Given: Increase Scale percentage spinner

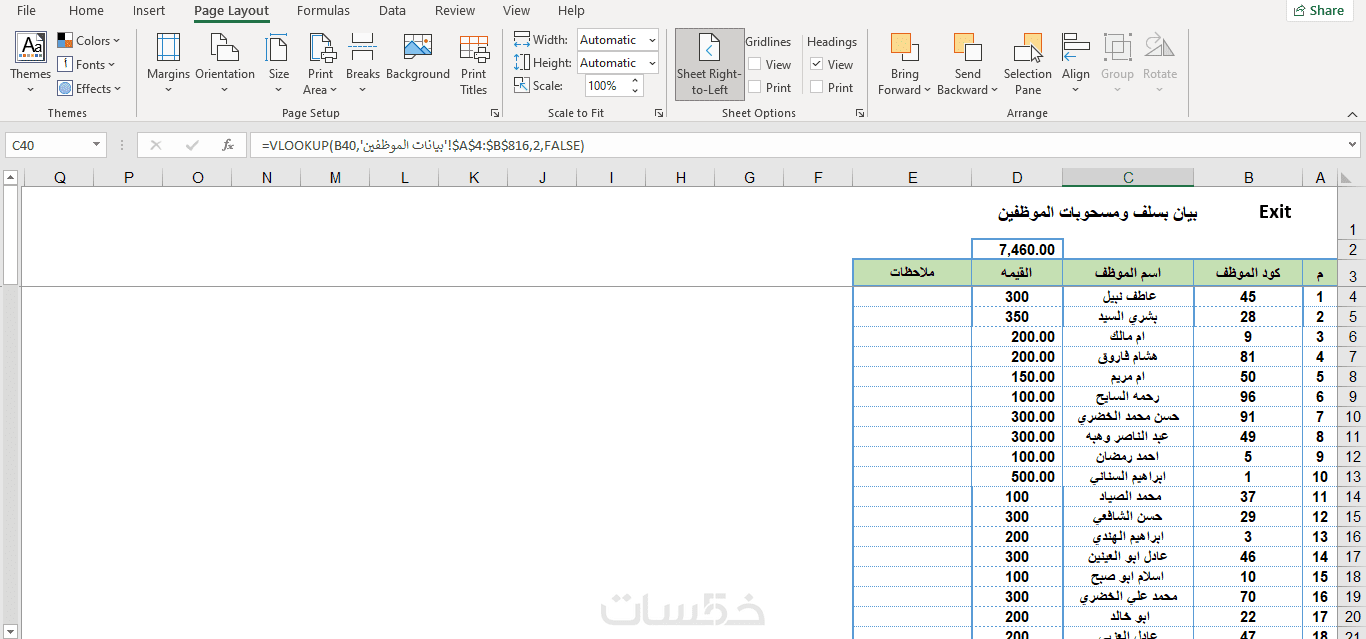Looking at the screenshot, I should [634, 82].
